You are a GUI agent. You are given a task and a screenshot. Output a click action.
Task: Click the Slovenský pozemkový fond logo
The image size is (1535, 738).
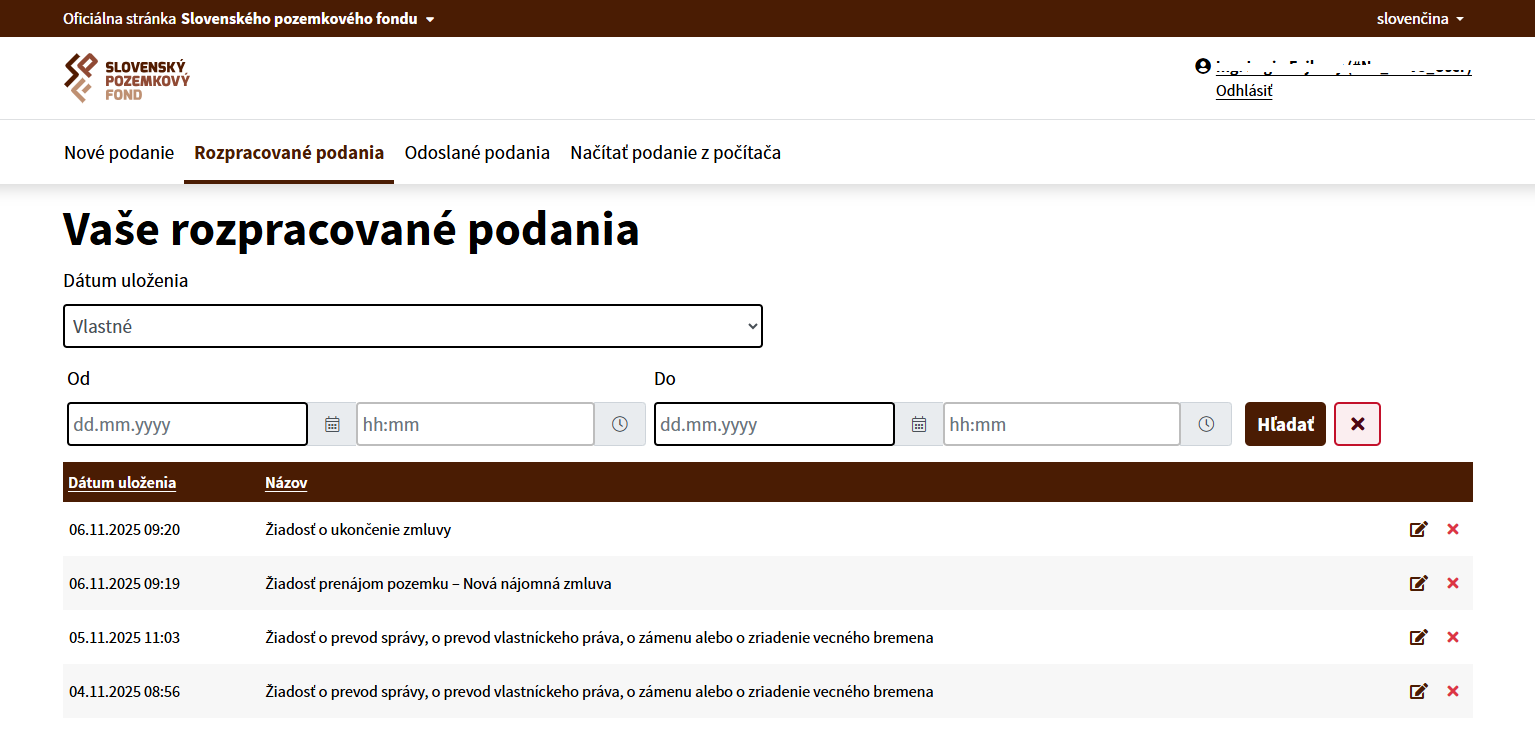127,78
